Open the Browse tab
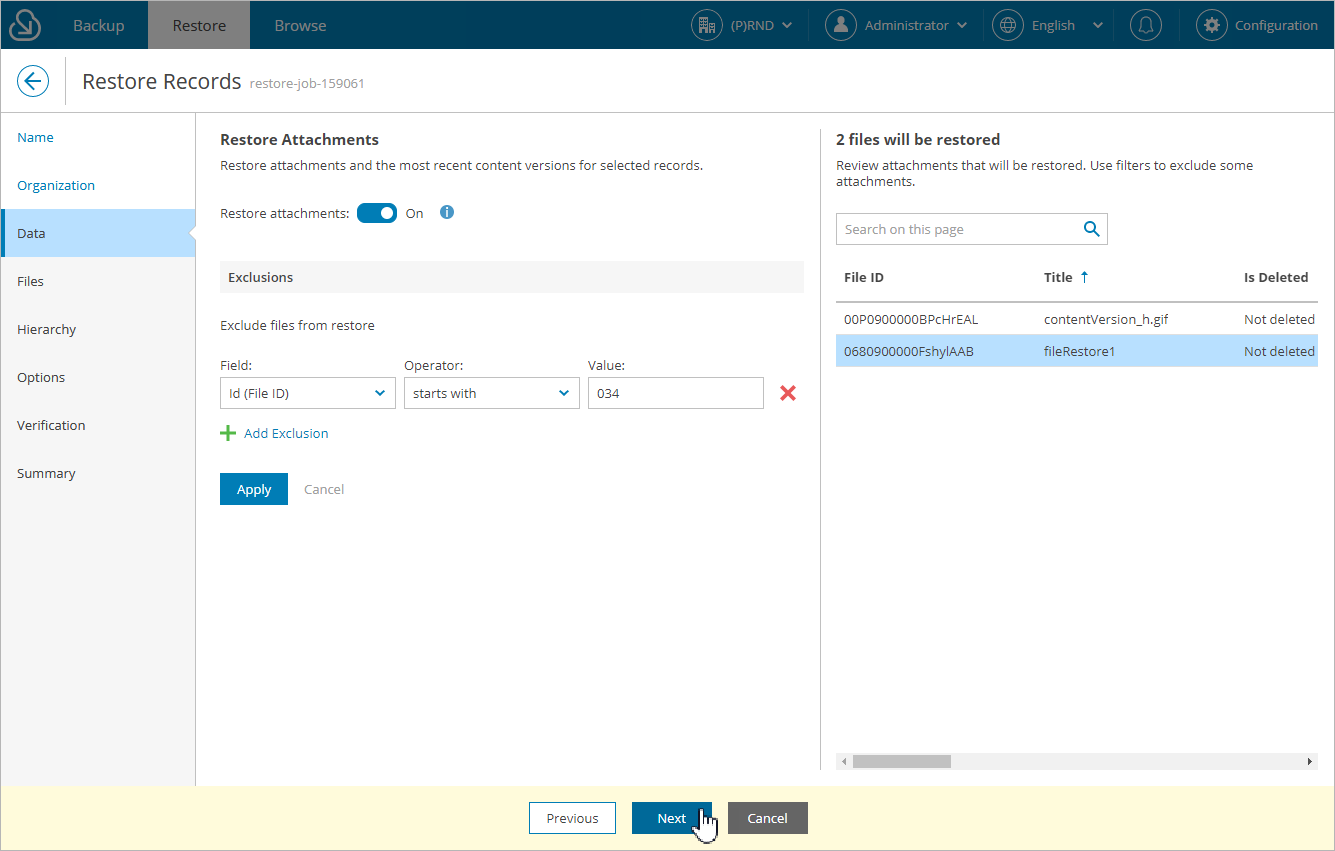 click(x=300, y=25)
